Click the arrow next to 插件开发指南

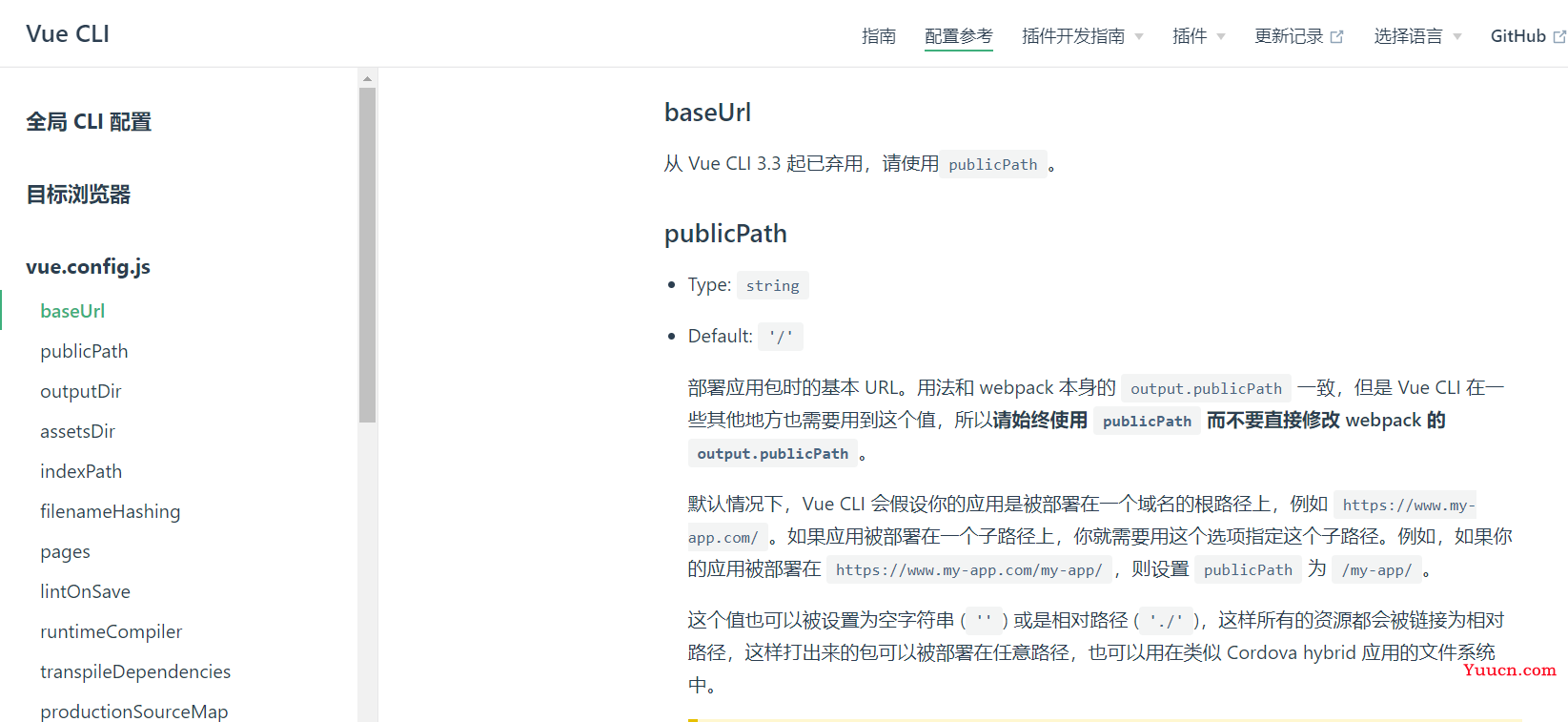tap(1138, 37)
